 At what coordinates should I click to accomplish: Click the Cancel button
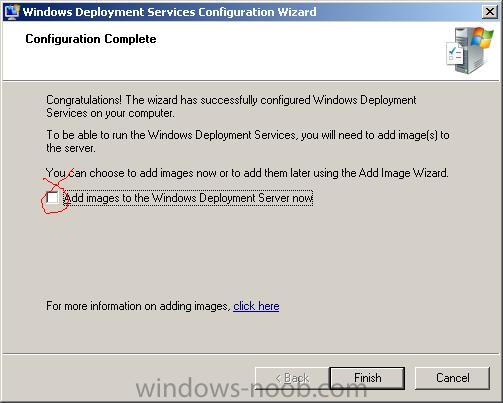(x=452, y=378)
